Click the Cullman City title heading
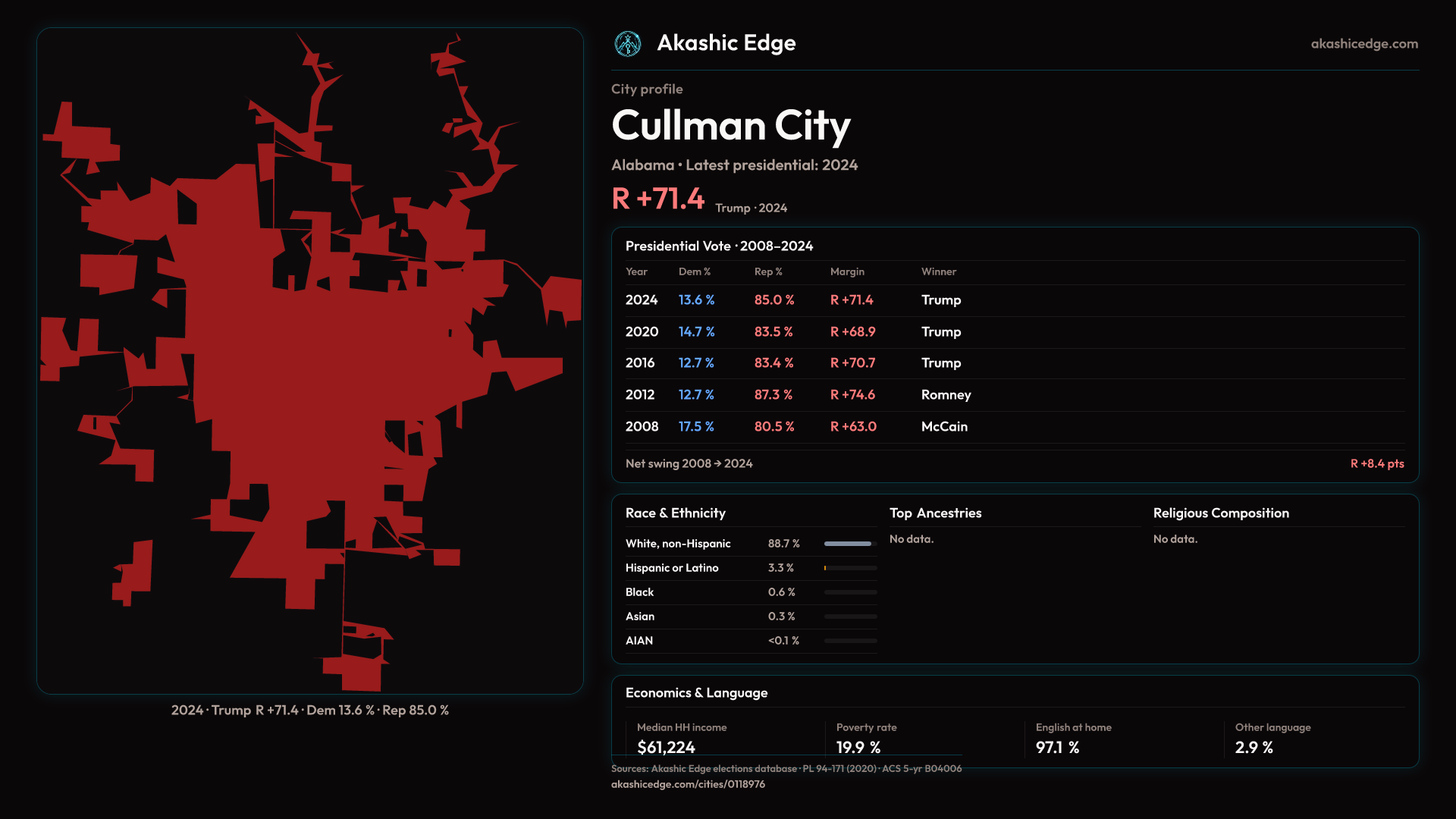The height and width of the screenshot is (819, 1456). click(x=730, y=126)
